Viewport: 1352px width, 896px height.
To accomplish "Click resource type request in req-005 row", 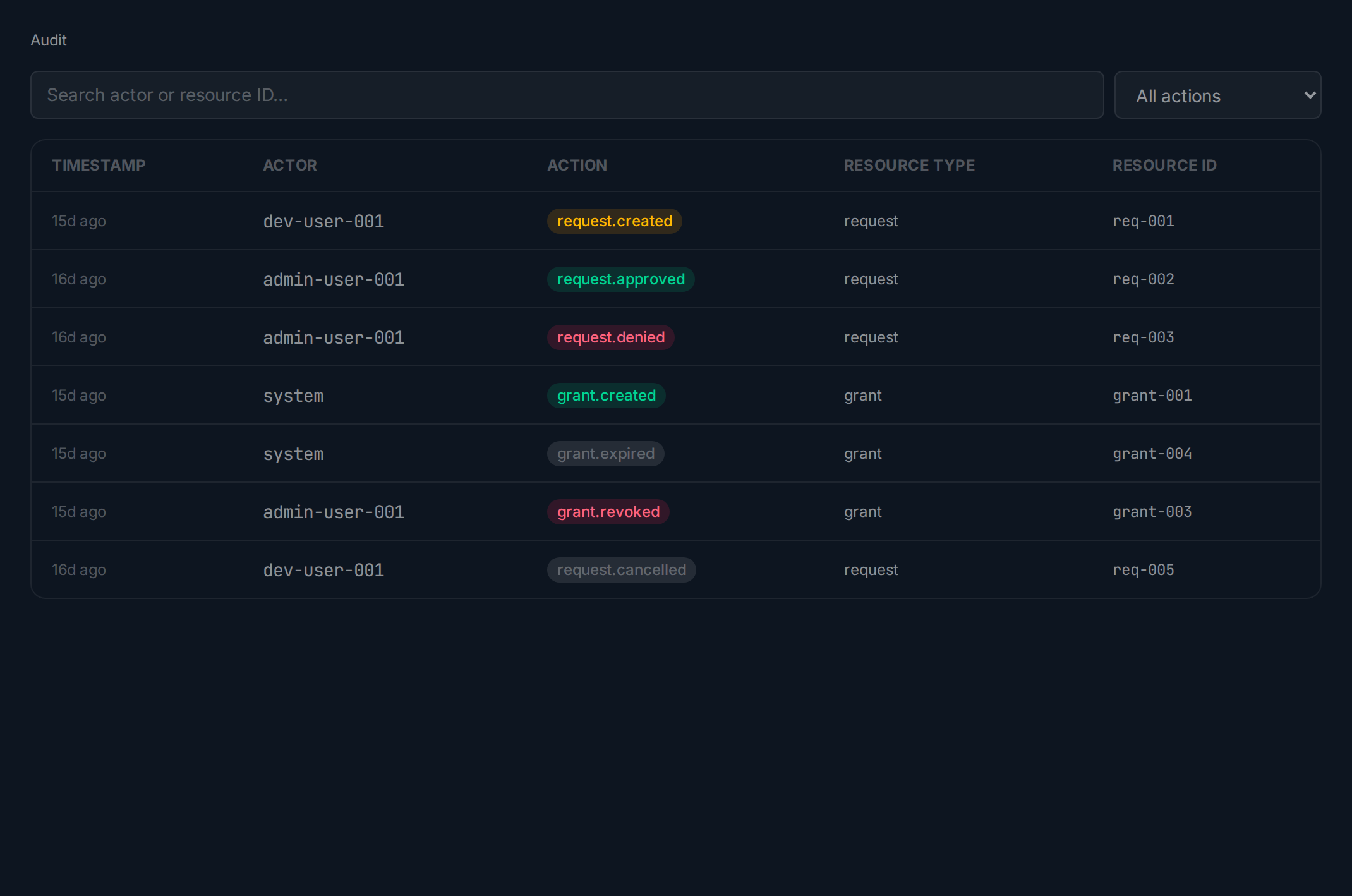I will (871, 570).
